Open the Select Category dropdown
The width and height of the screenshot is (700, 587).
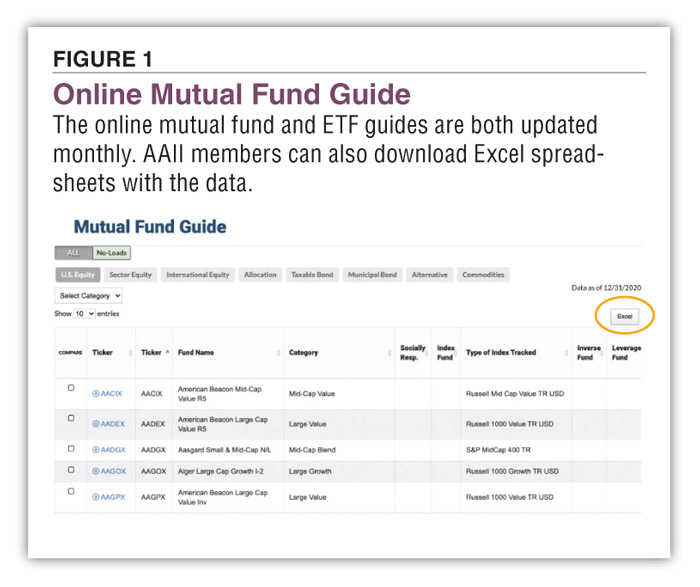(x=88, y=296)
